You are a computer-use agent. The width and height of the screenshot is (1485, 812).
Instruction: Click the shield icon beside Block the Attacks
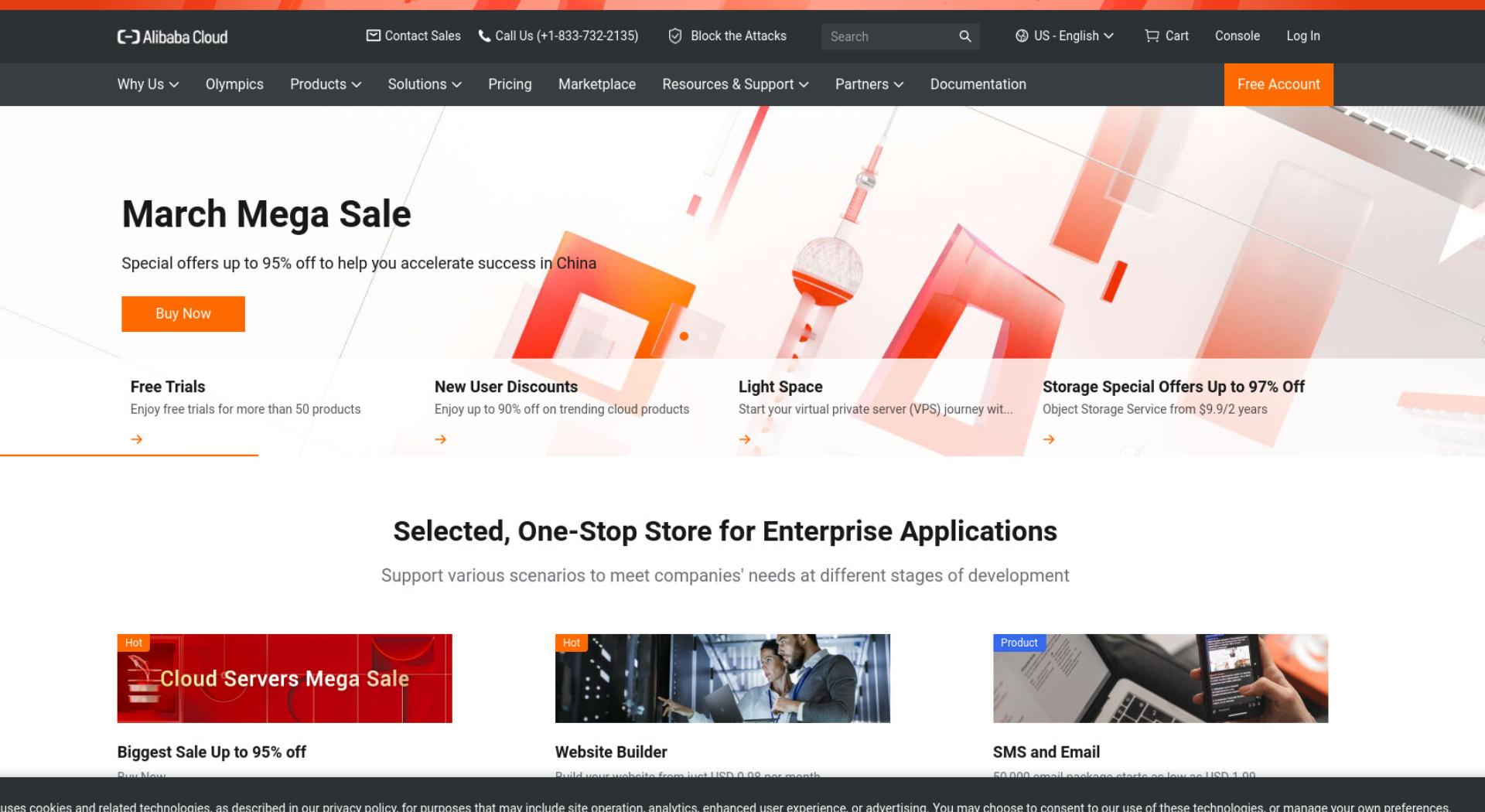(x=675, y=36)
